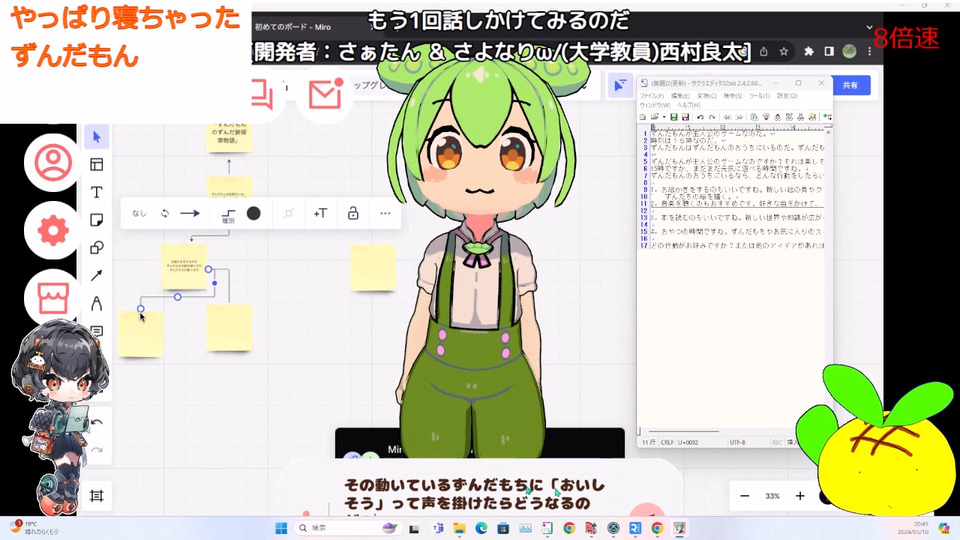960x540 pixels.
Task: Open Microsoft Teams from the taskbar
Action: [438, 528]
